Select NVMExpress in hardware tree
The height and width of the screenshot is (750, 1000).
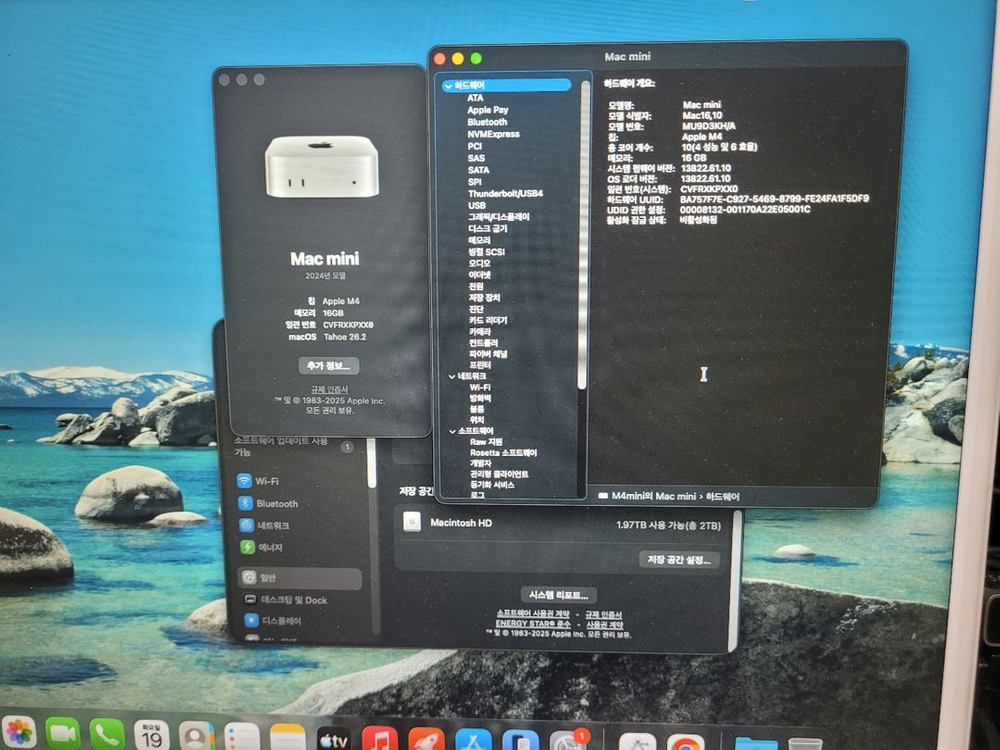pyautogui.click(x=494, y=134)
